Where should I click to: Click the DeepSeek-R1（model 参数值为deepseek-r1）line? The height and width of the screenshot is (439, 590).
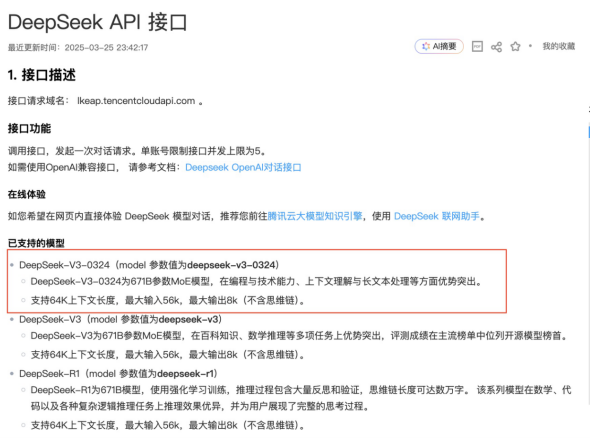tap(119, 374)
